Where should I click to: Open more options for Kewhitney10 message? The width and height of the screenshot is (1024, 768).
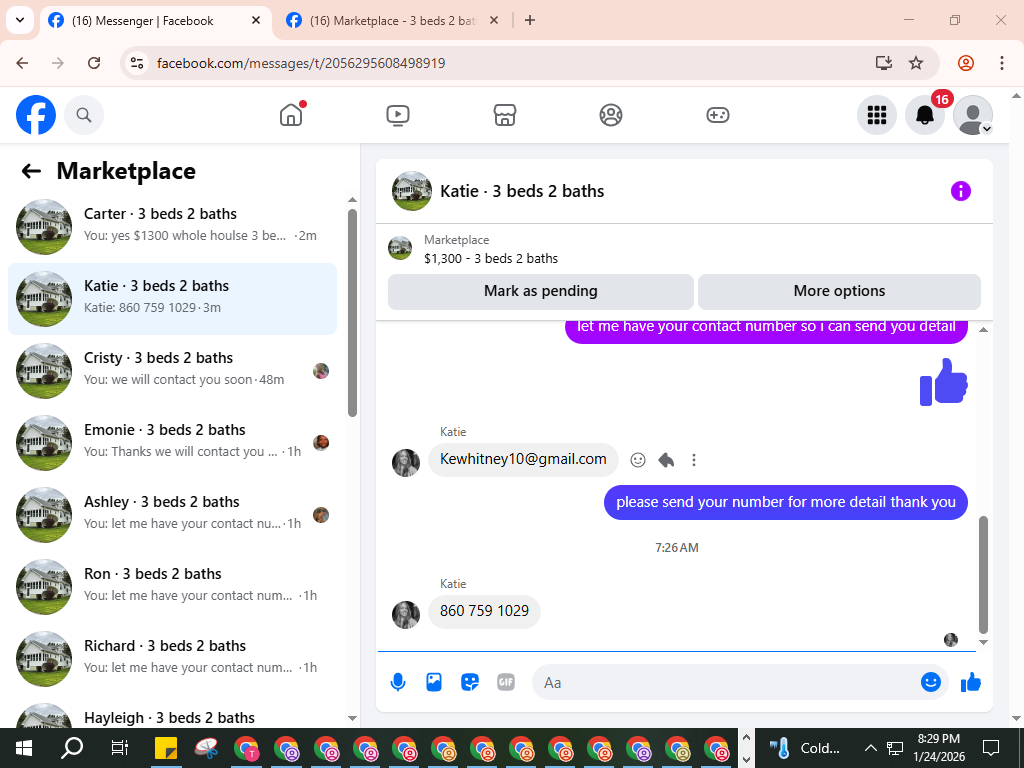click(694, 460)
